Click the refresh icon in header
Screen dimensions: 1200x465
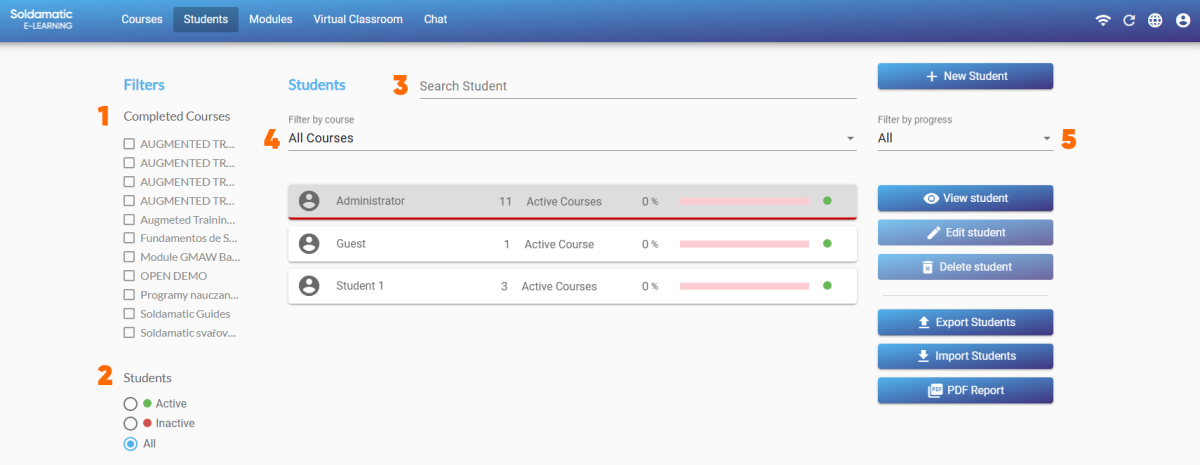1129,20
